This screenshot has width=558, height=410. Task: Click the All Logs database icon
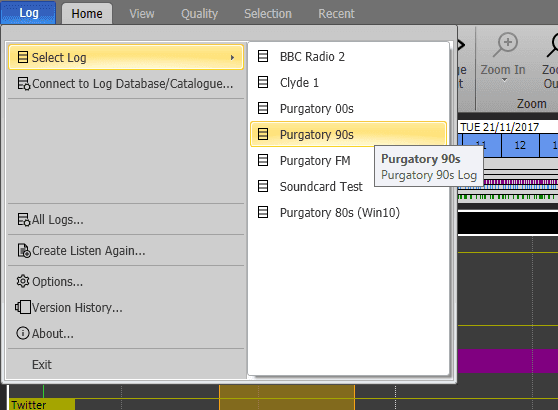tap(24, 220)
